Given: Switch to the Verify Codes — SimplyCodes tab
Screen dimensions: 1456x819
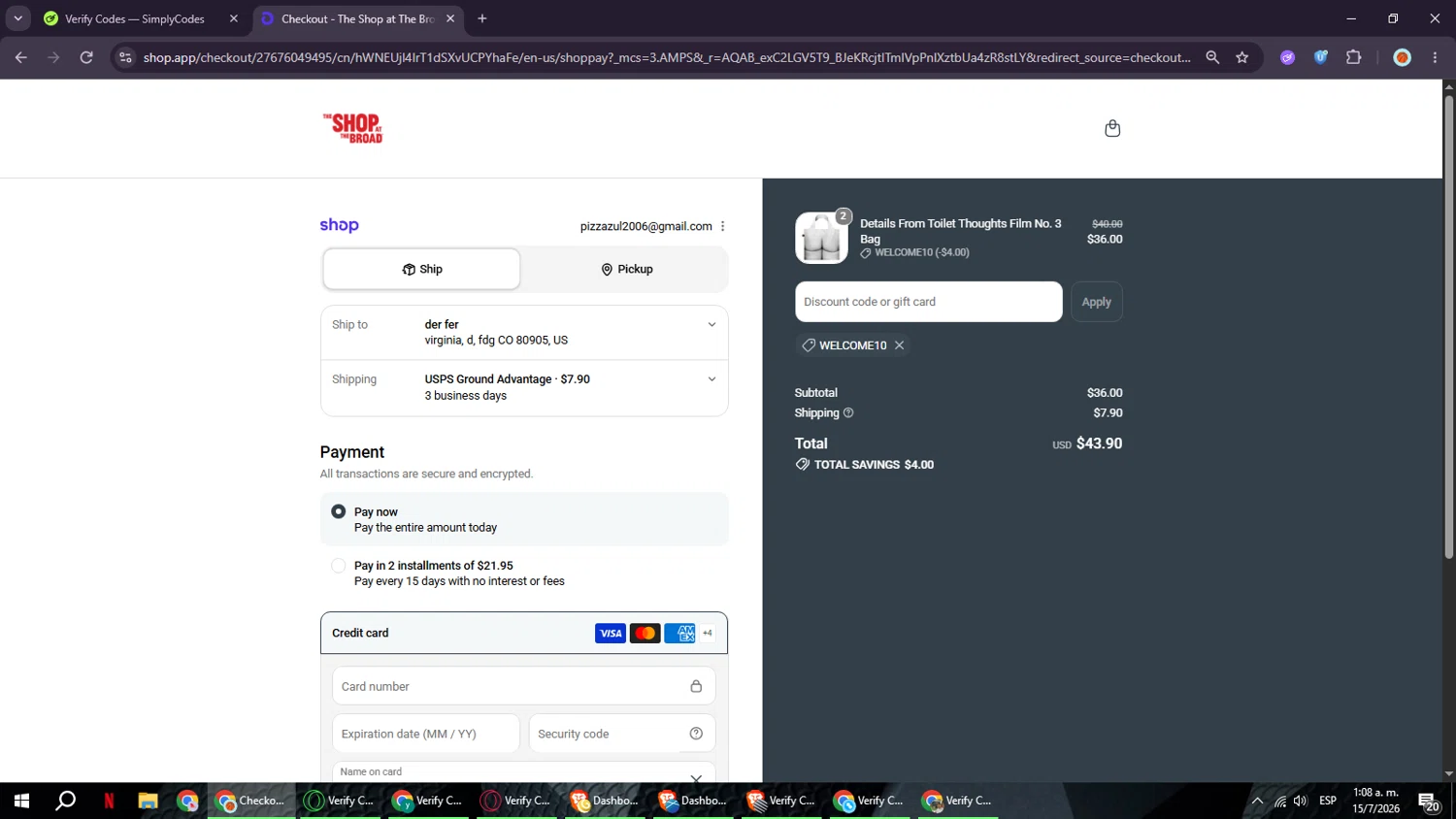Looking at the screenshot, I should [134, 18].
